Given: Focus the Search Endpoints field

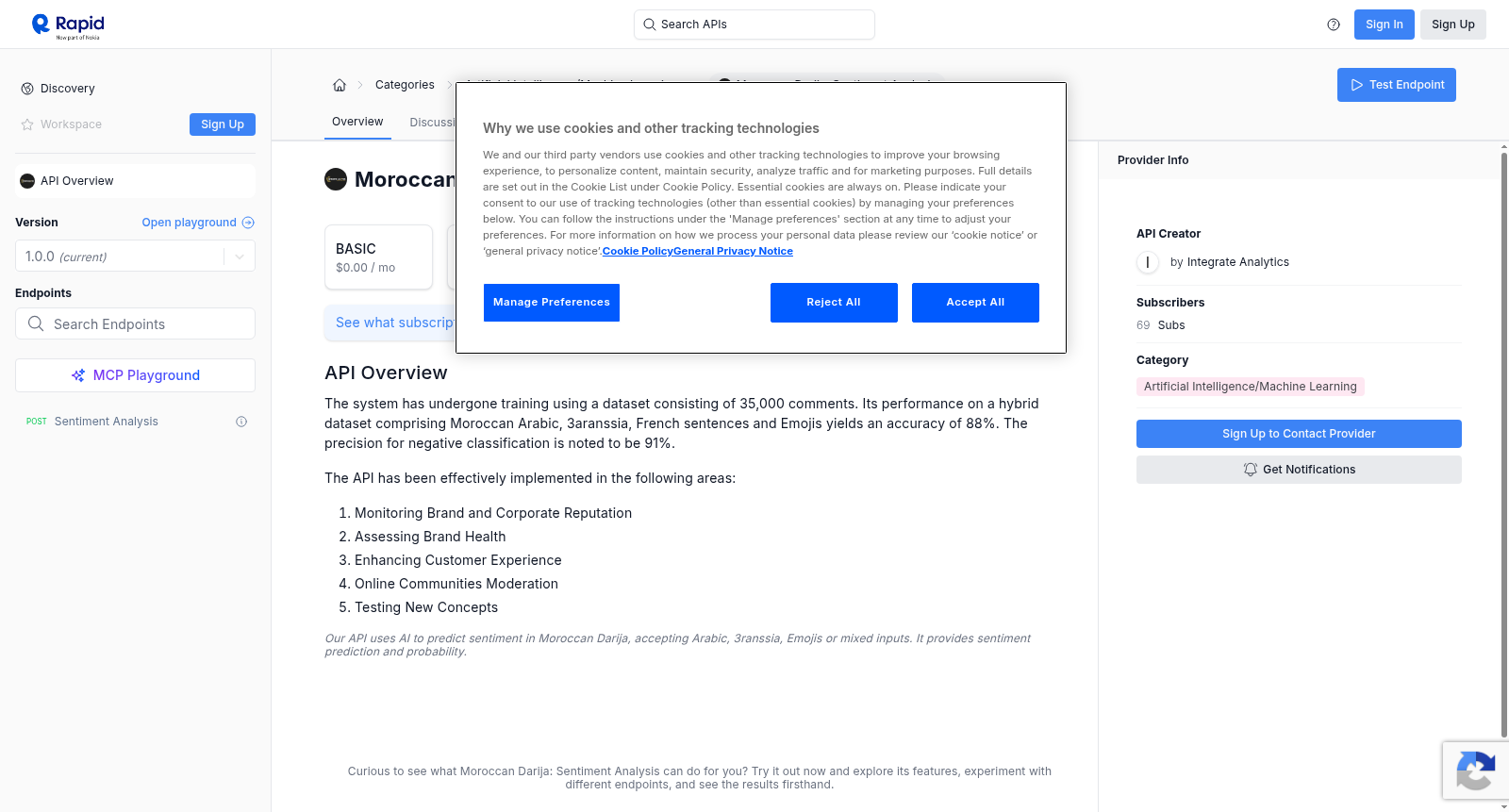Looking at the screenshot, I should coord(135,323).
